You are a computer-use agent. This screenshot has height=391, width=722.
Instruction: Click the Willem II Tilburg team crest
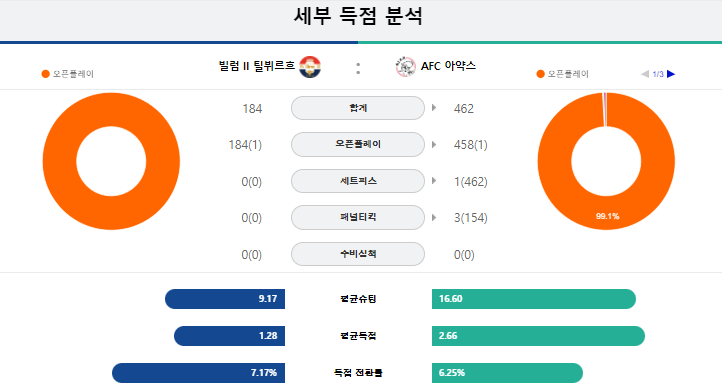pos(310,67)
